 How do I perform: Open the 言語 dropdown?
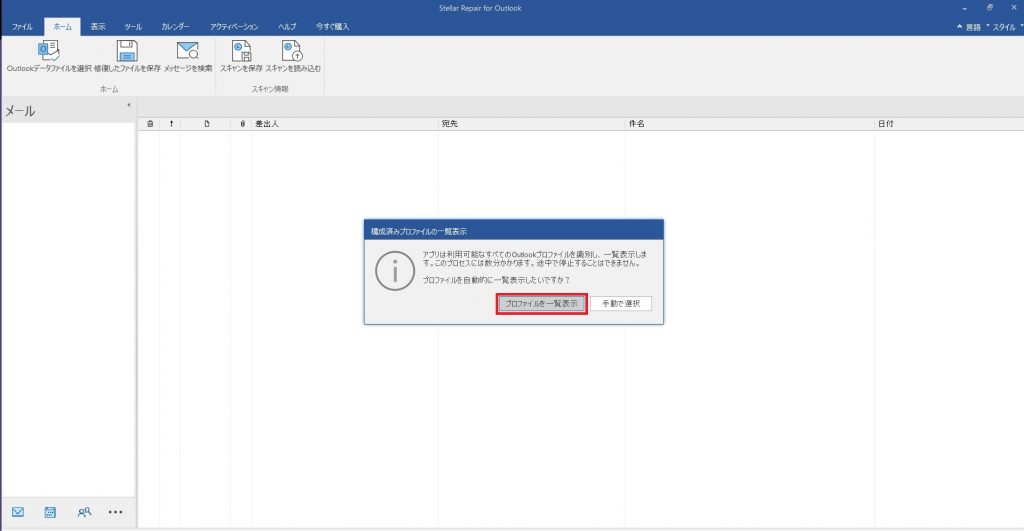click(977, 27)
